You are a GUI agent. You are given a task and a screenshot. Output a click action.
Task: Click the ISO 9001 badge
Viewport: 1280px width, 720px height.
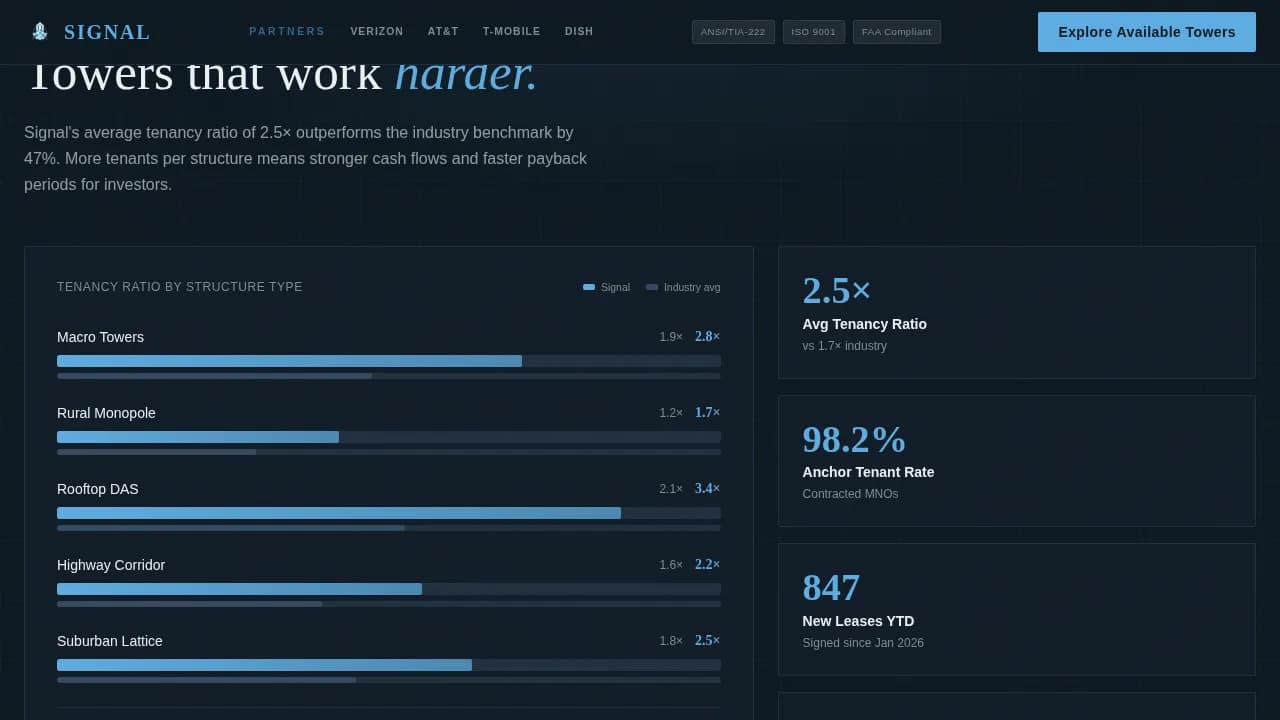[x=813, y=32]
